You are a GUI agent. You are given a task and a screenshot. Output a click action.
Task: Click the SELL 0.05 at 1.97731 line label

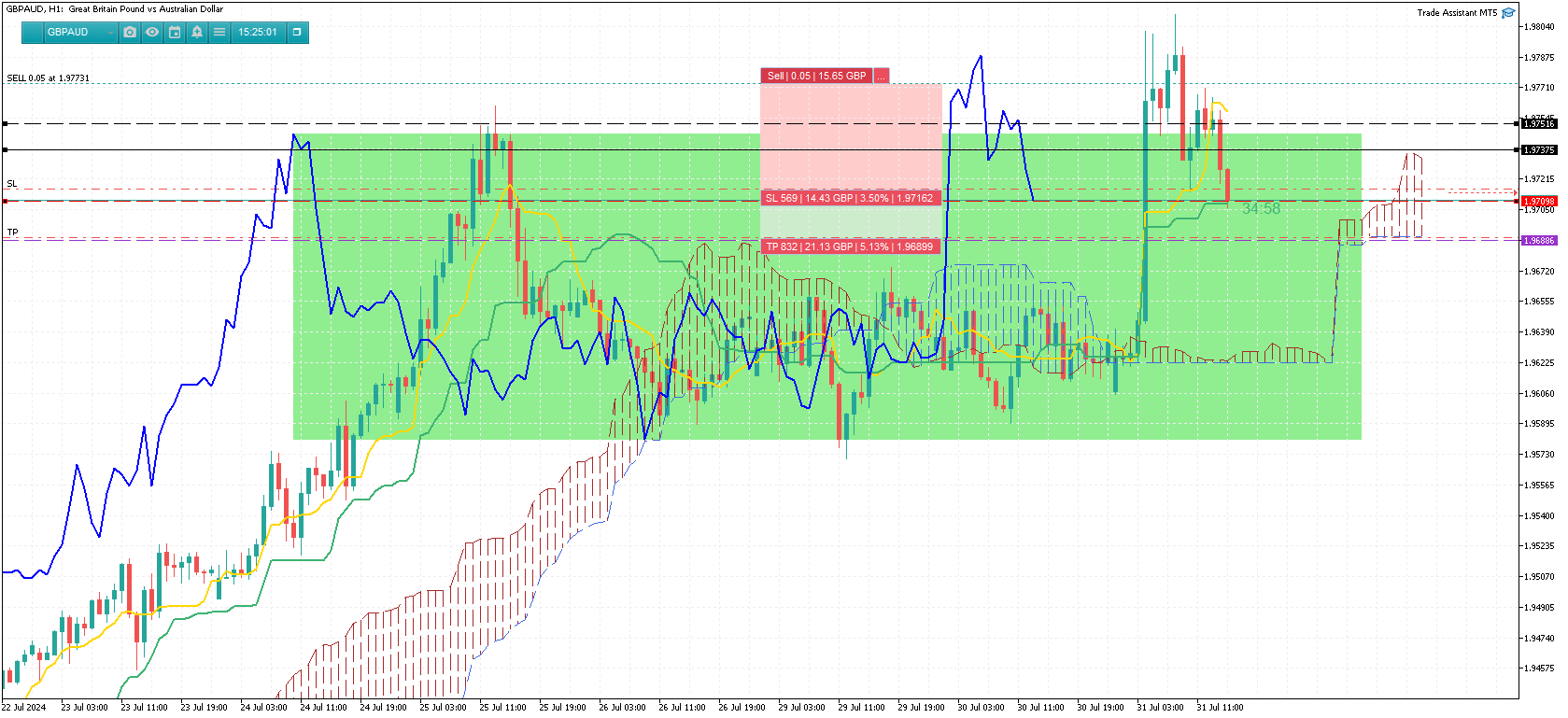tap(49, 78)
